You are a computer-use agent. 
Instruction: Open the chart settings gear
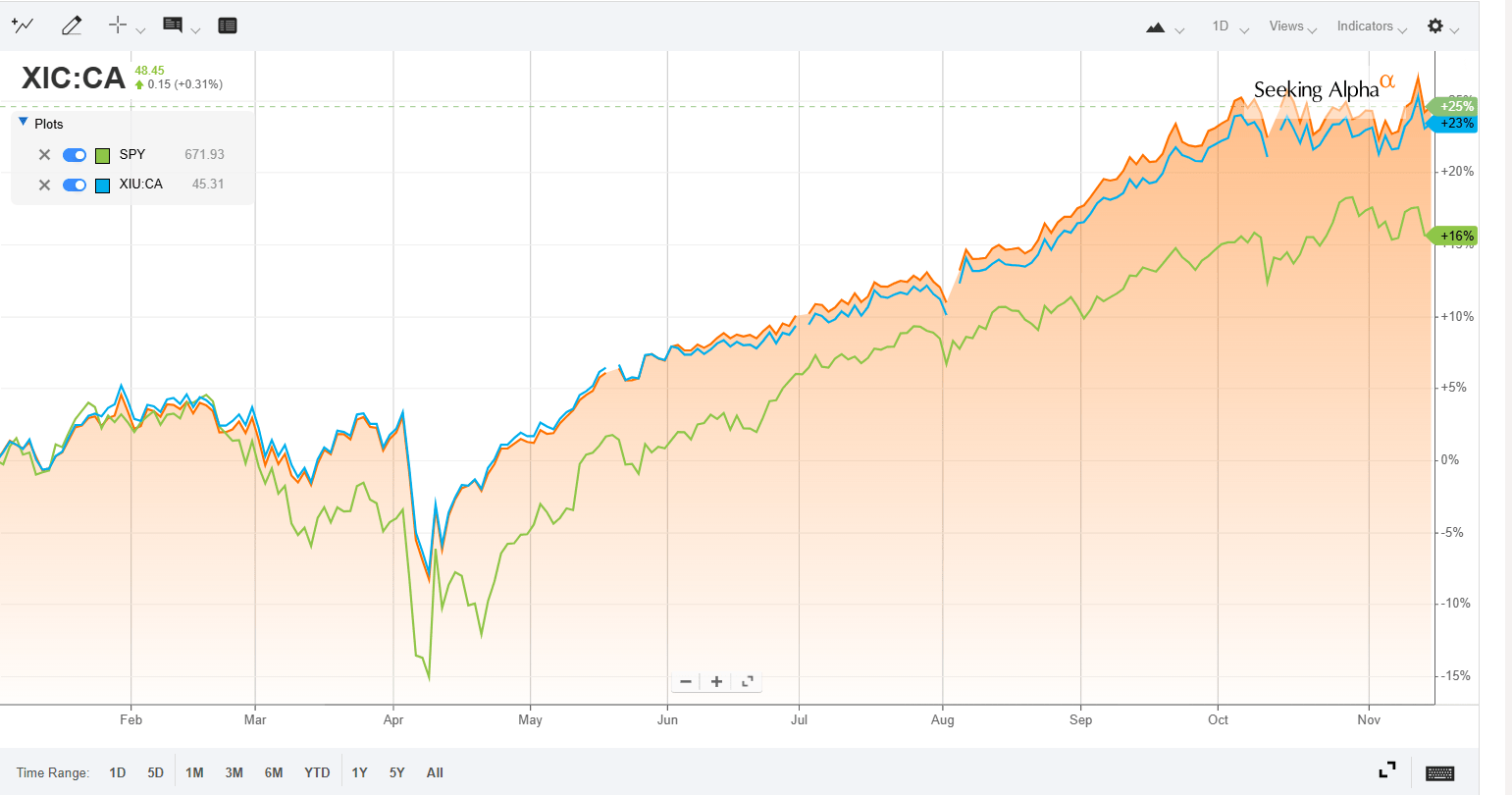(1434, 26)
